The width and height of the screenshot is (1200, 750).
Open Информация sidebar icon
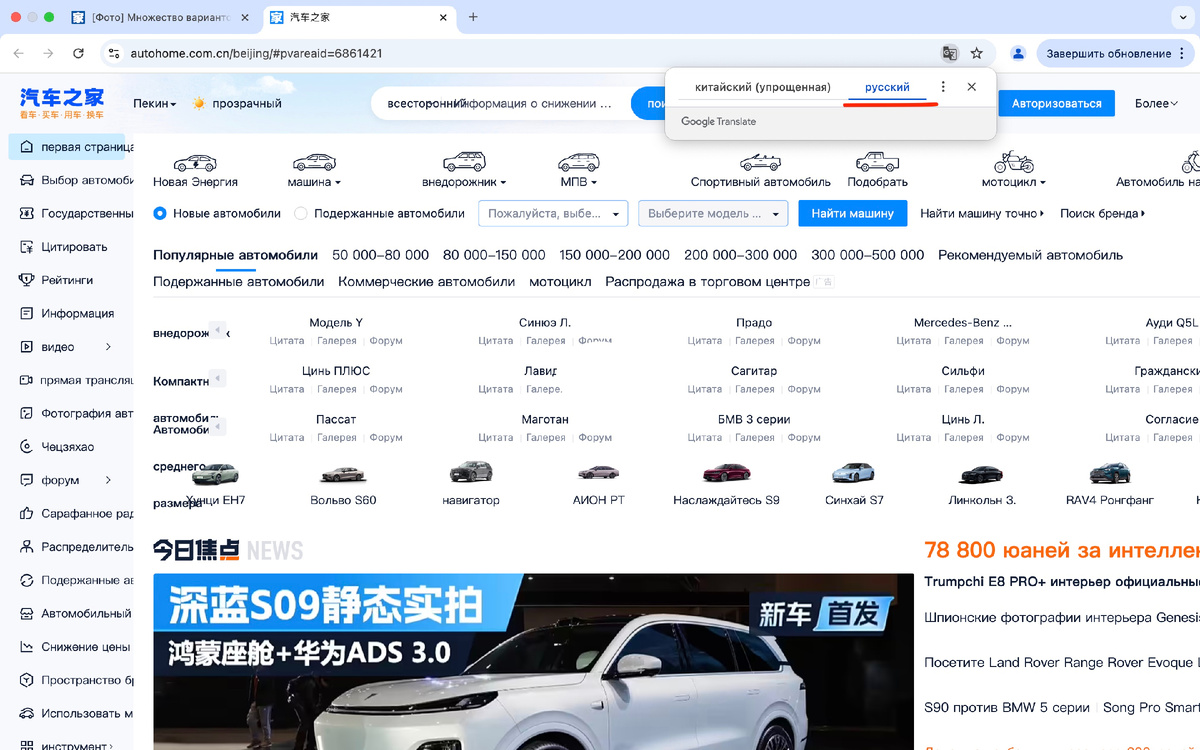click(26, 313)
